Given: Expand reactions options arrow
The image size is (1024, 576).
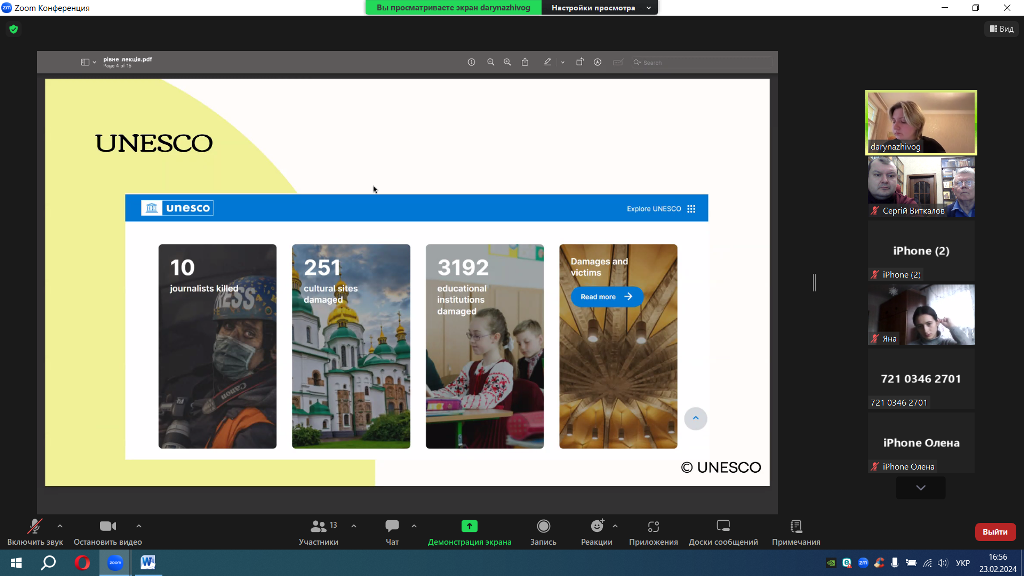Looking at the screenshot, I should point(615,526).
